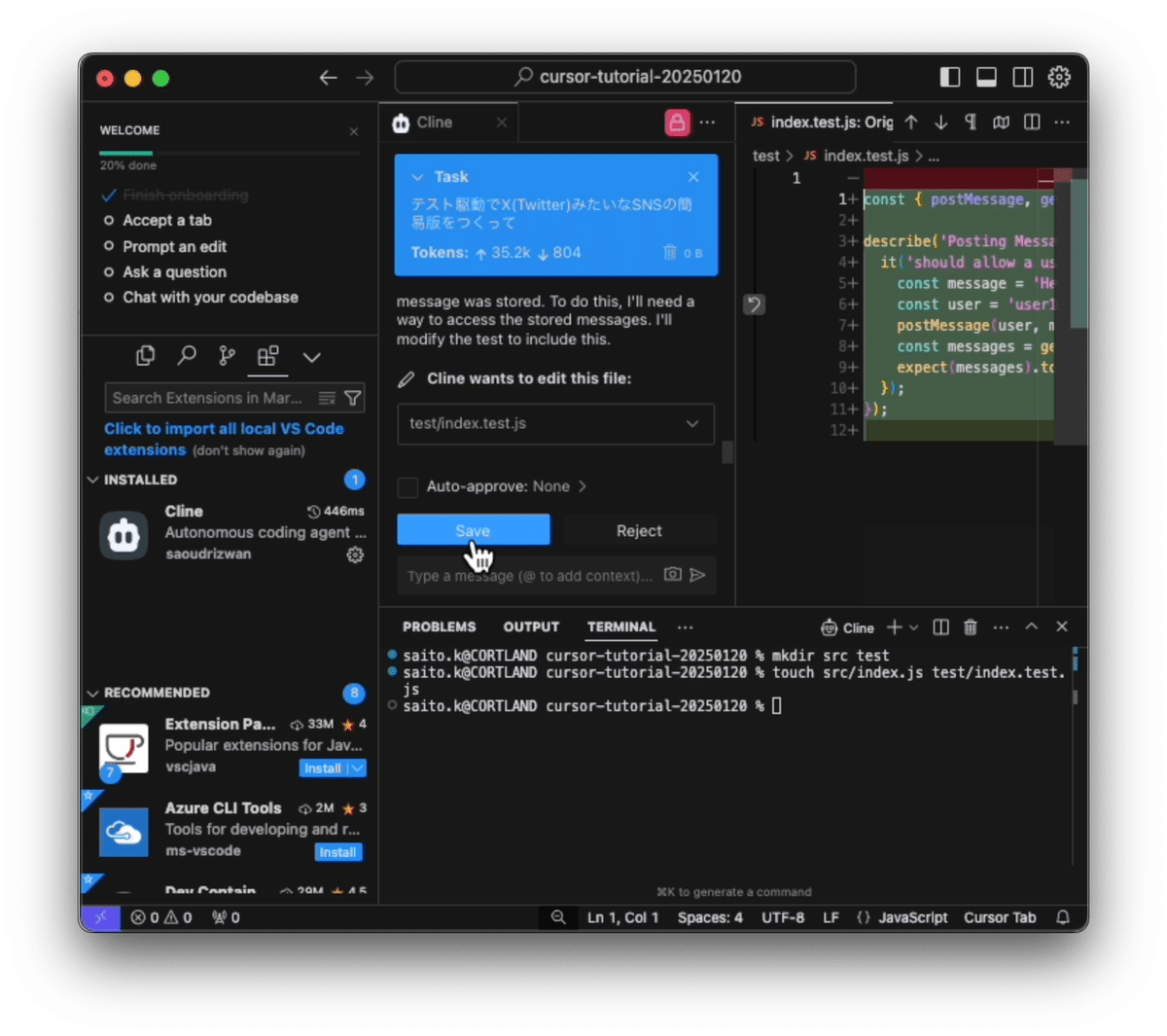Open Extension Pack install dropdown arrow
Image resolution: width=1167 pixels, height=1036 pixels.
357,768
